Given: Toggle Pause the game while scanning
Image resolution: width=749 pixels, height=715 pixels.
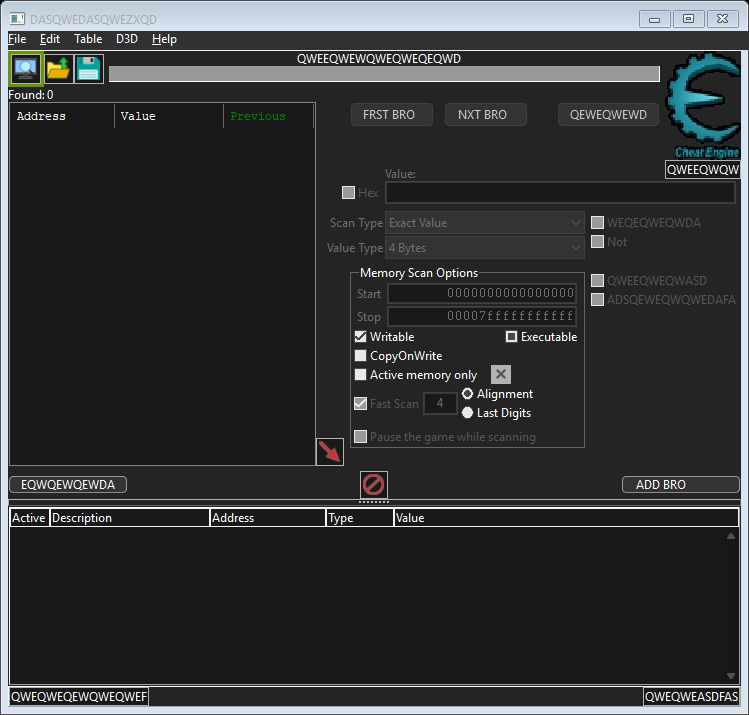Looking at the screenshot, I should point(361,436).
